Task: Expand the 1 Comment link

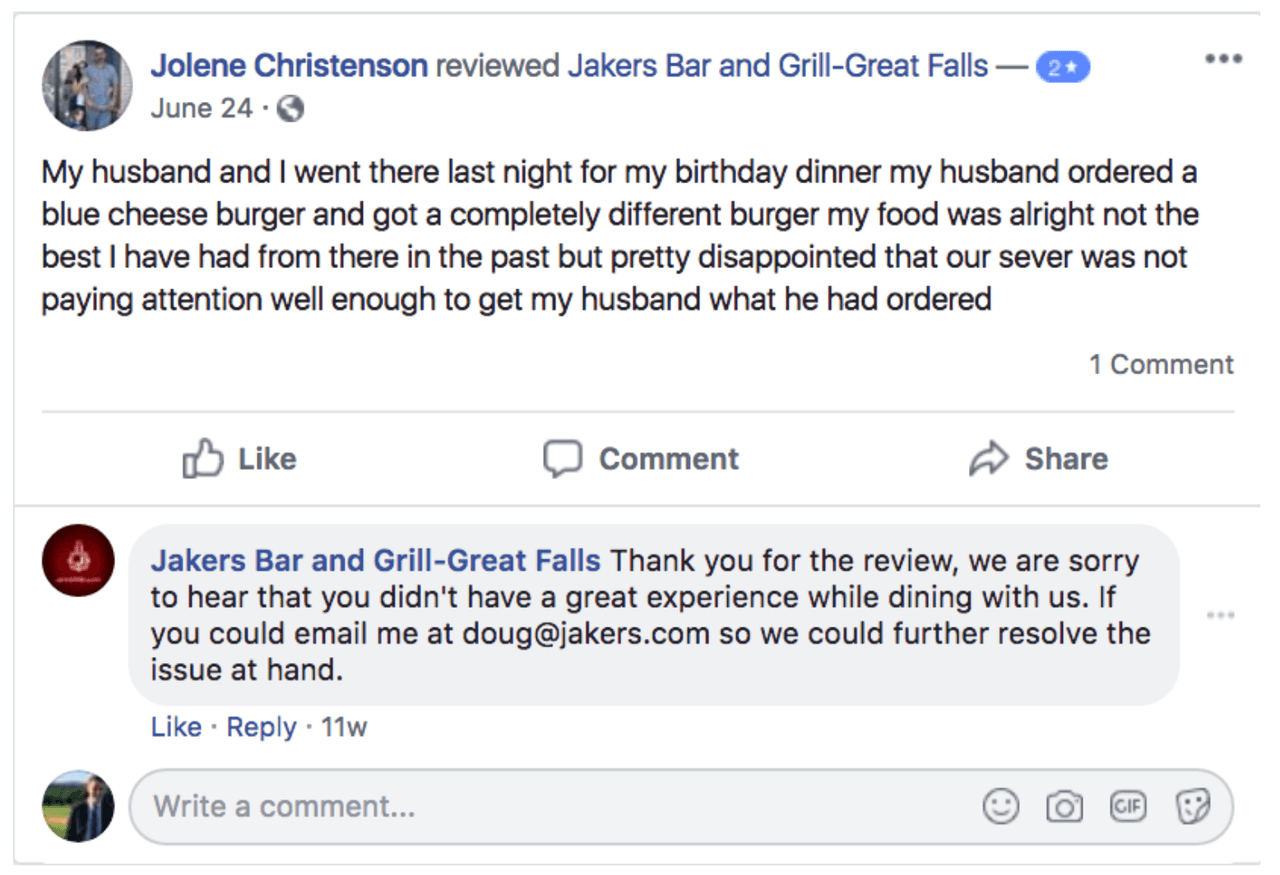Action: pyautogui.click(x=1161, y=365)
